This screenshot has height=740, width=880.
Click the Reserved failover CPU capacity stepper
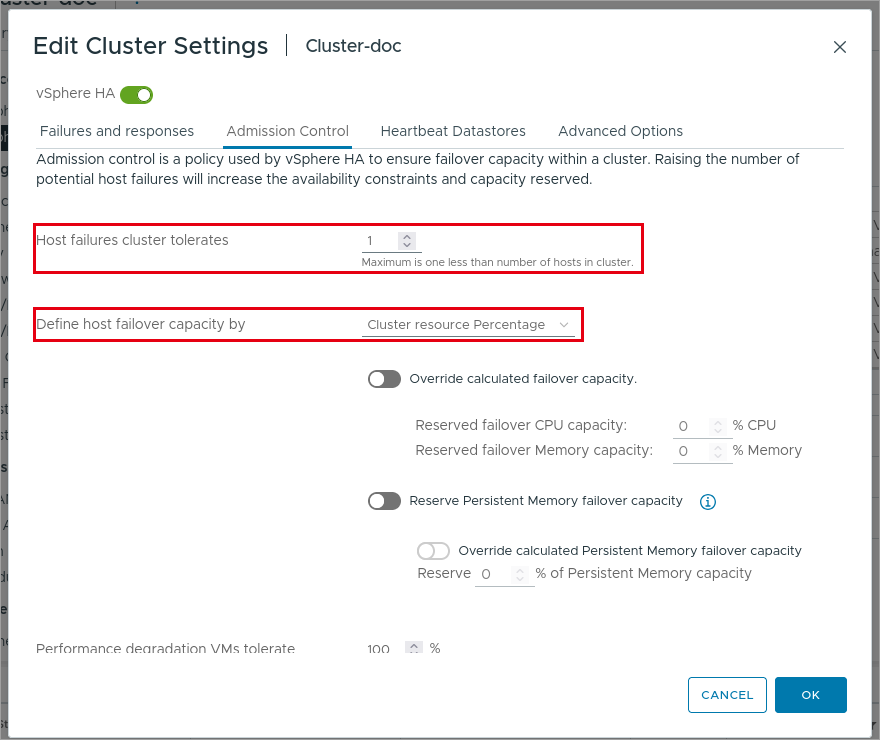point(718,426)
